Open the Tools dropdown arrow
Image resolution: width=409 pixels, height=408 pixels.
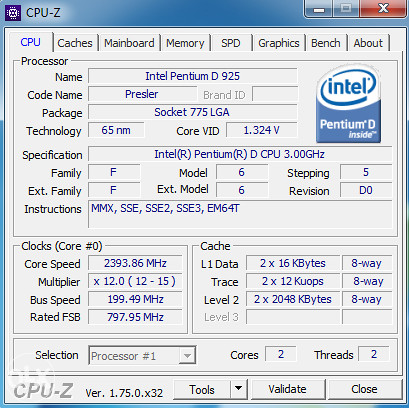[x=238, y=389]
